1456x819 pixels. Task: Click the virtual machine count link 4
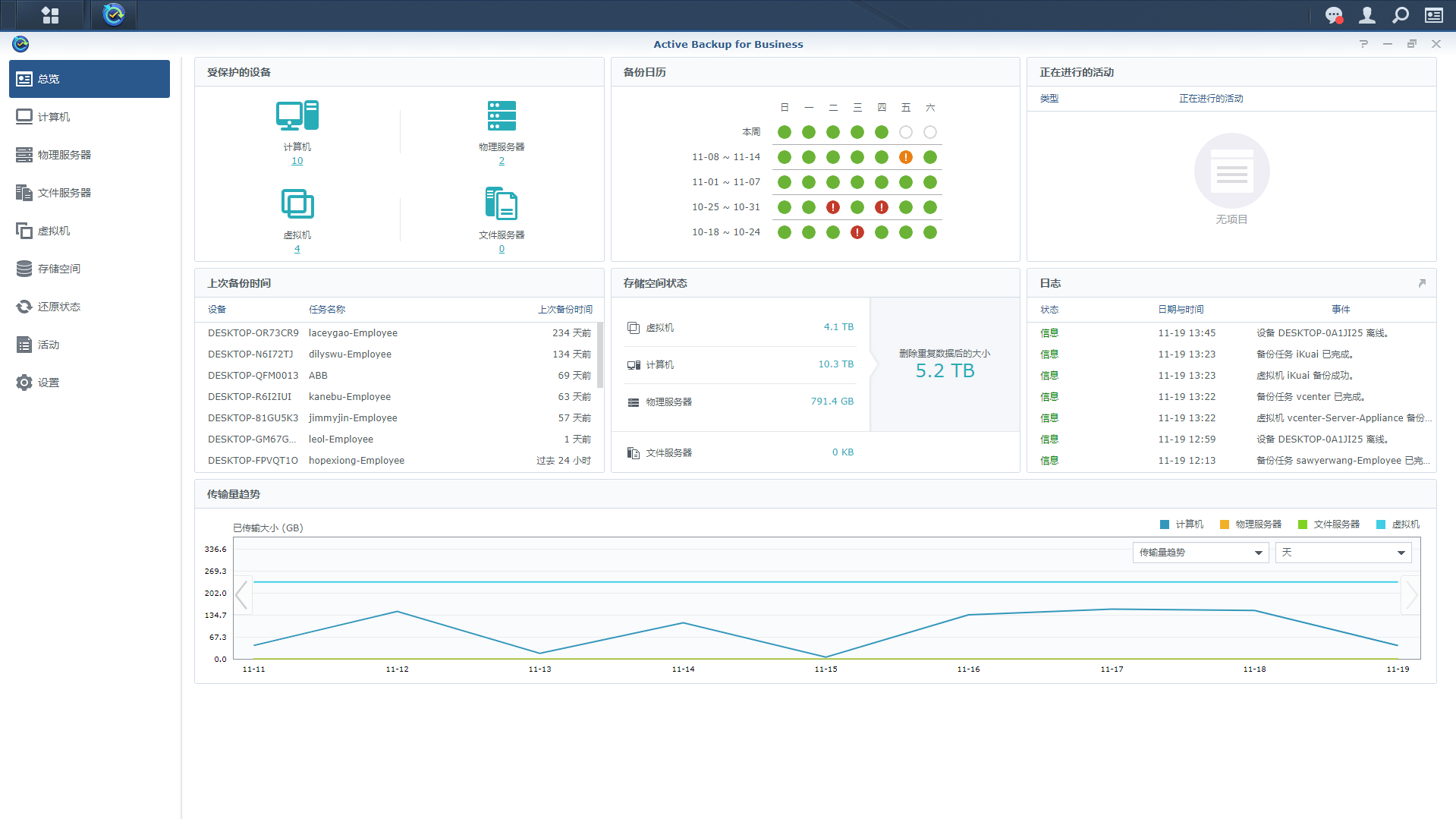coord(297,249)
